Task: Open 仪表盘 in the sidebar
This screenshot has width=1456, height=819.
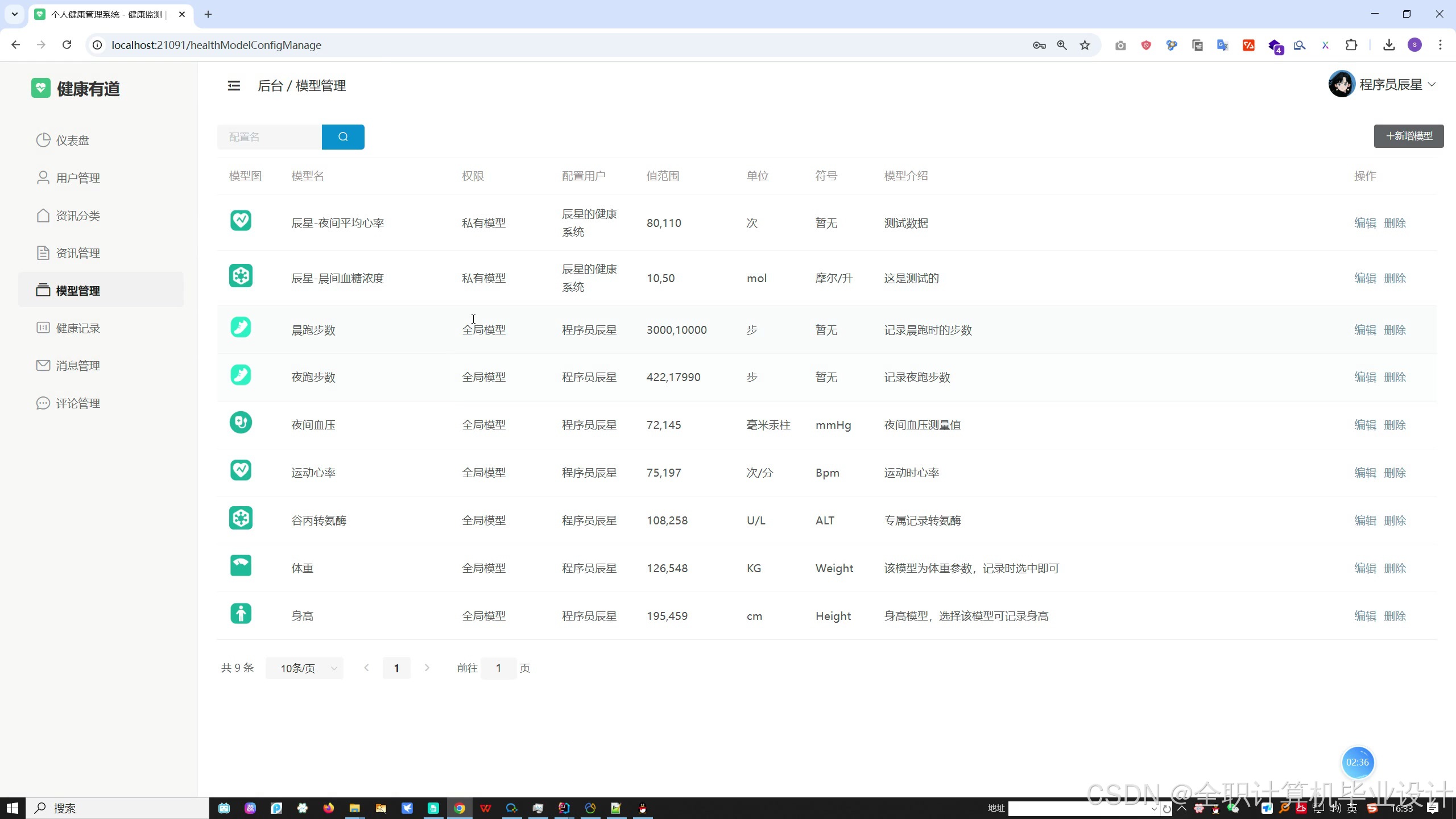Action: [x=72, y=140]
